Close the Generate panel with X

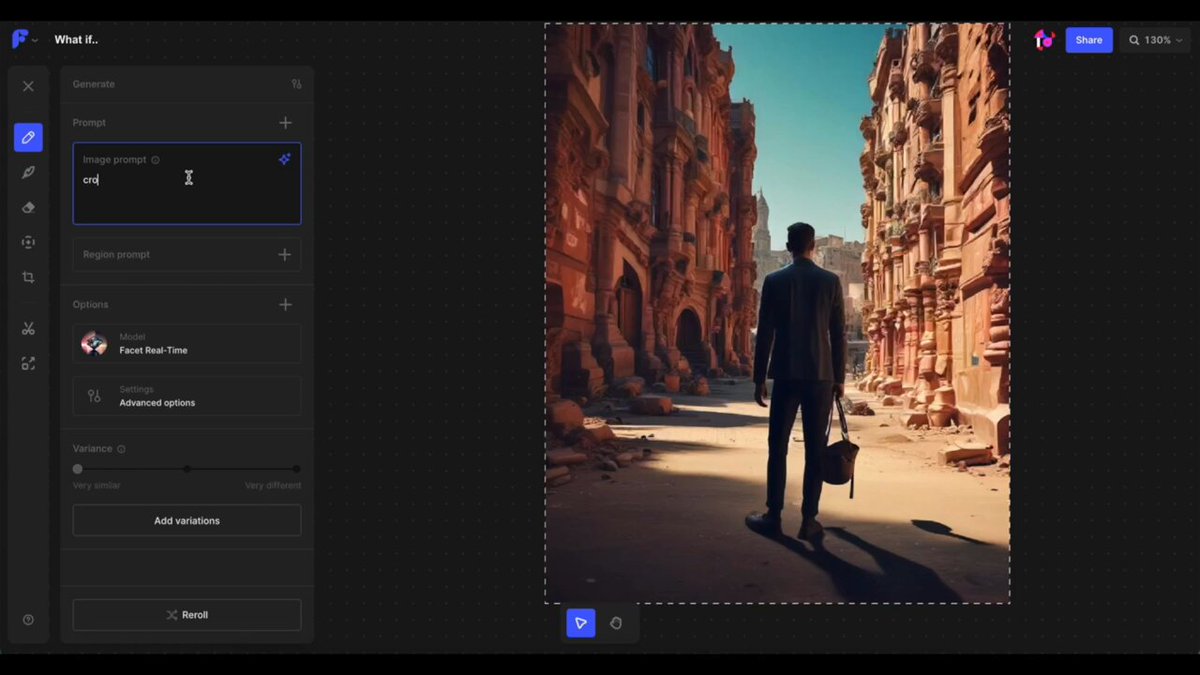coord(28,86)
